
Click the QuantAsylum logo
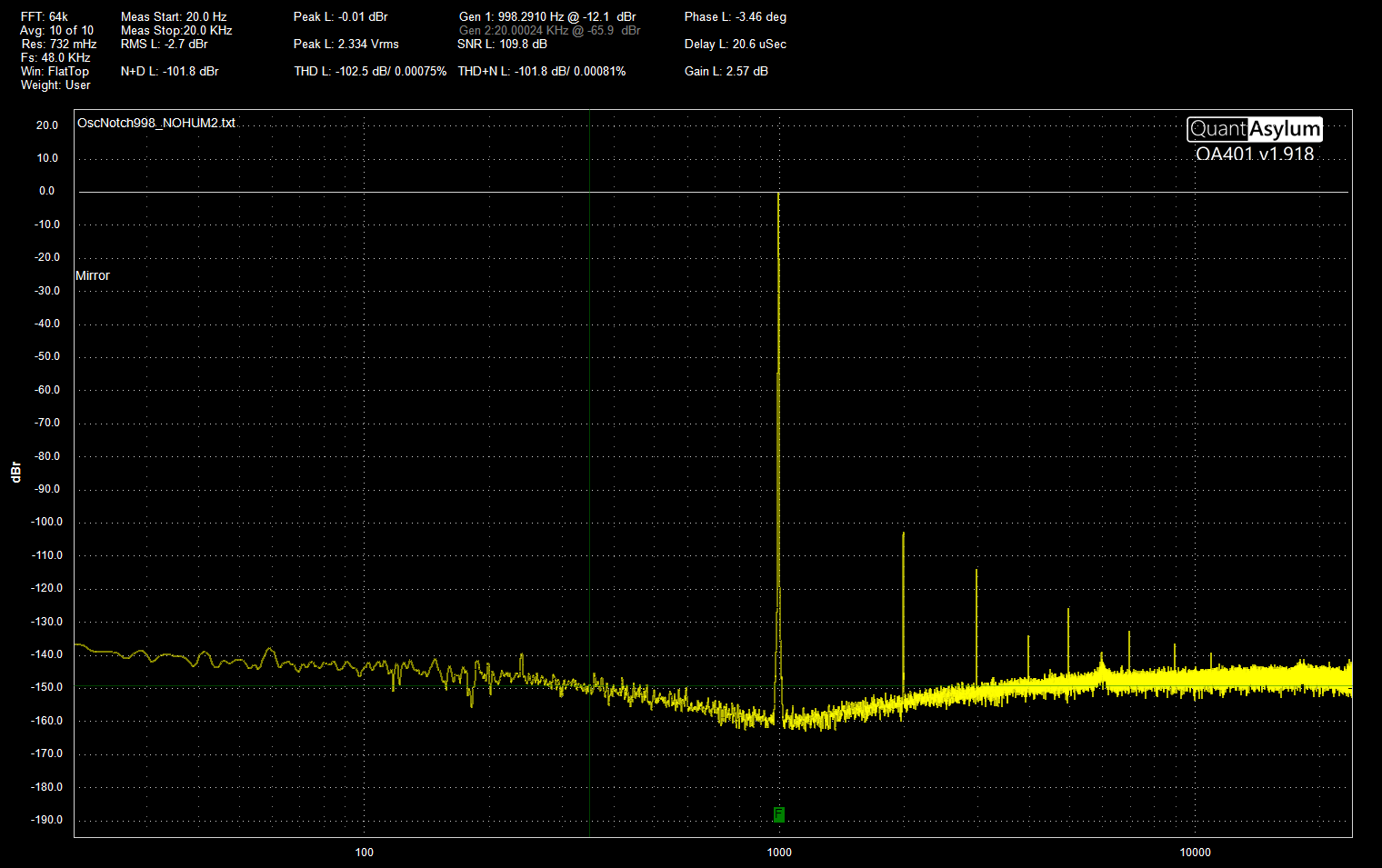1254,129
